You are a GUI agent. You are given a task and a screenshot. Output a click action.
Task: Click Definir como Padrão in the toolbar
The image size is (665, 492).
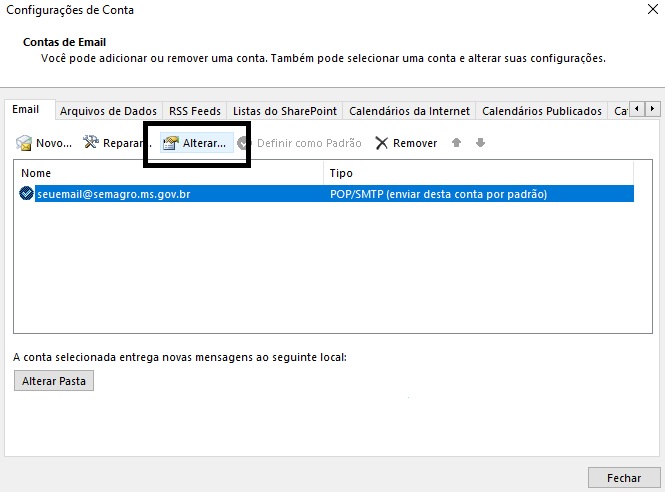pyautogui.click(x=300, y=143)
